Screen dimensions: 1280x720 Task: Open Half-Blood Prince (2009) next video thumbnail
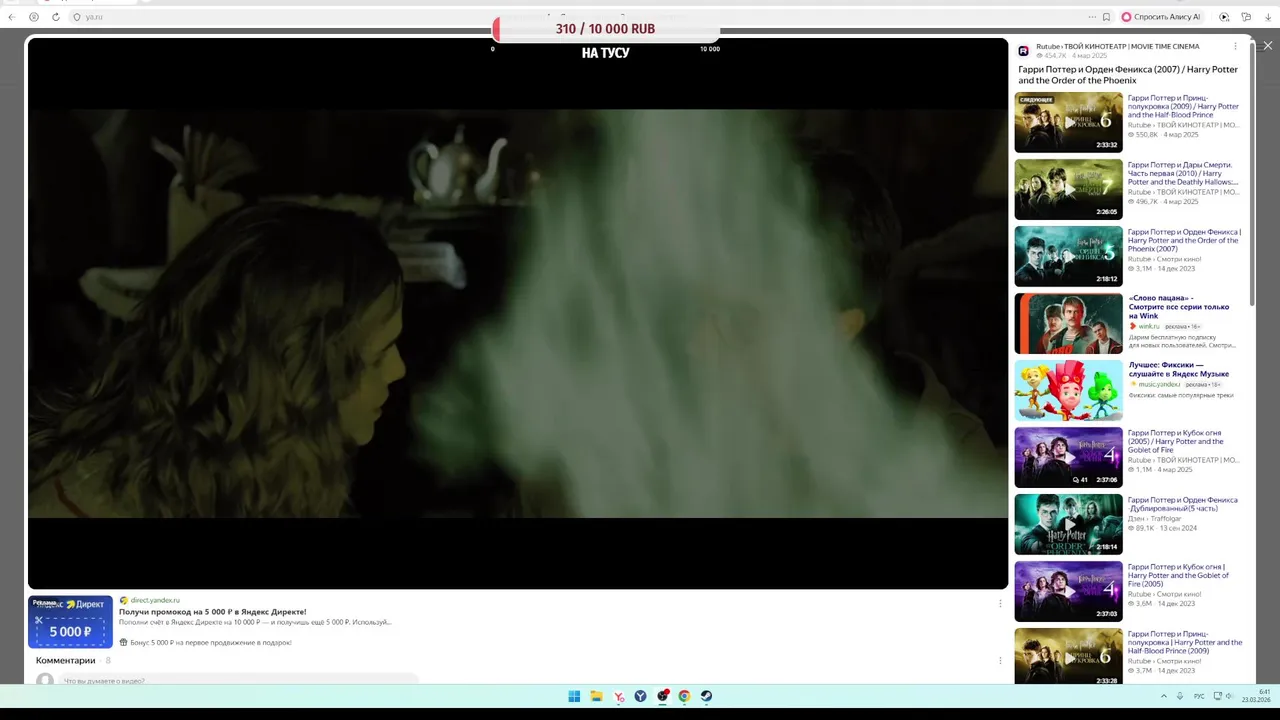tap(1068, 122)
